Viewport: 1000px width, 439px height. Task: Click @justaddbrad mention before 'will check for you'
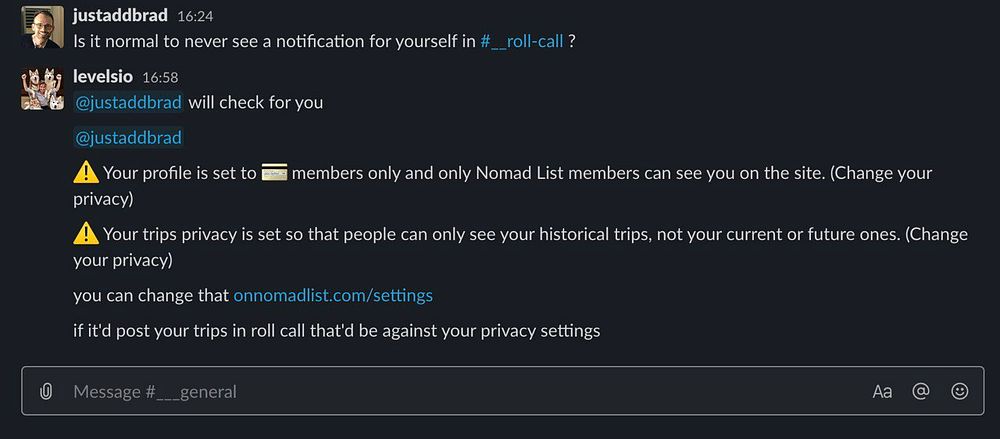pyautogui.click(x=128, y=102)
